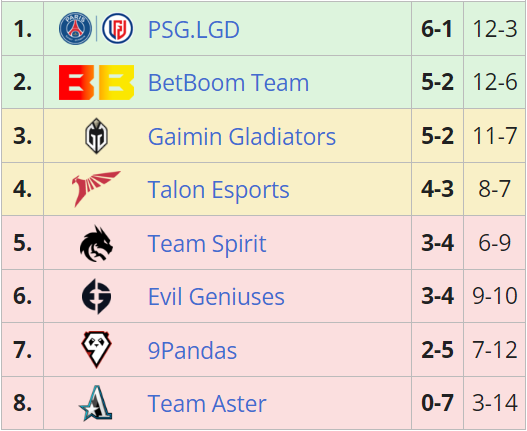This screenshot has width=527, height=431.
Task: Open the Team Aster team link
Action: [x=207, y=403]
